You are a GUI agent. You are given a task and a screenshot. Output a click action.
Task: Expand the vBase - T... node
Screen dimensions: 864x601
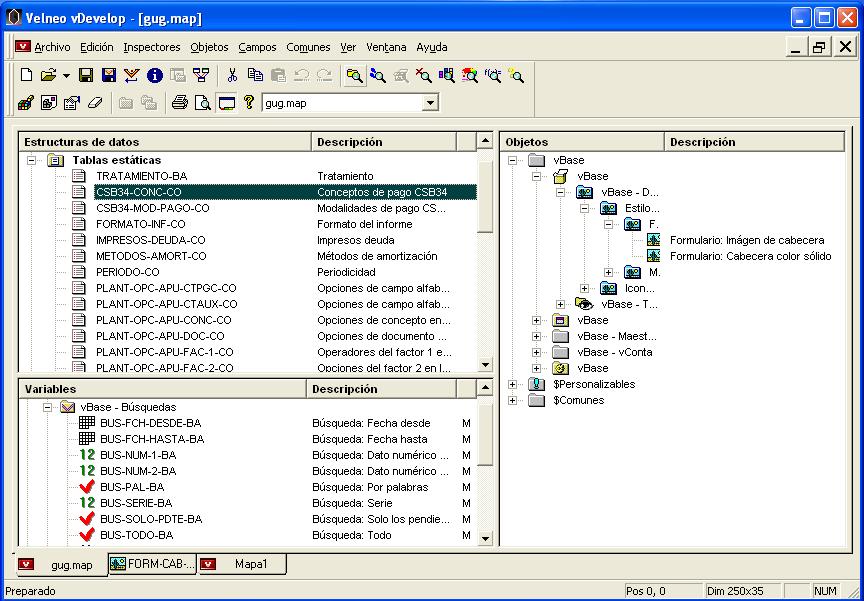click(x=560, y=305)
